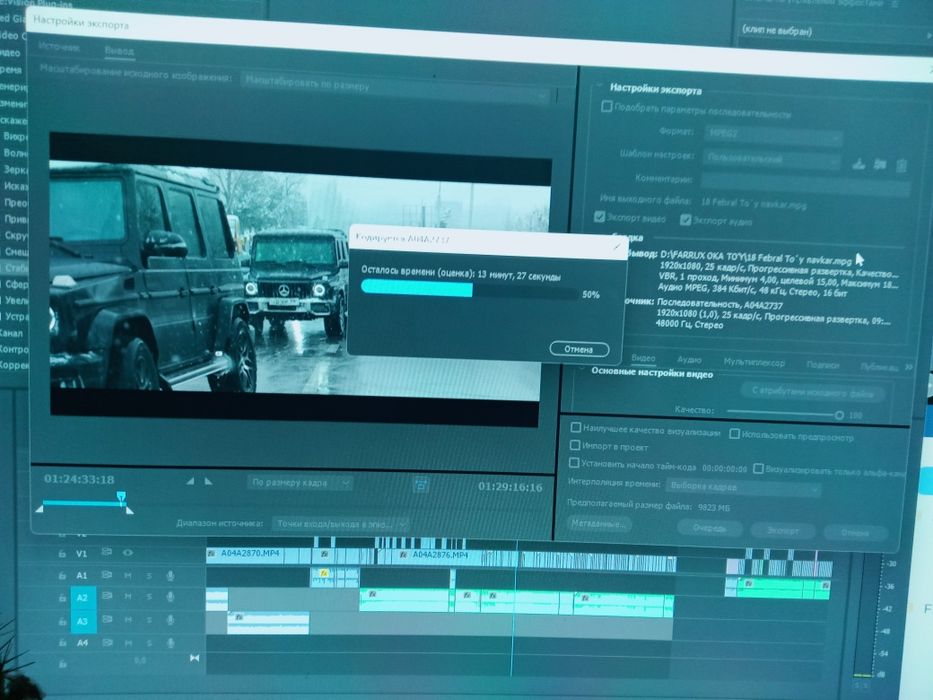Uncheck 'Экспорт аудио' checkbox

click(685, 220)
